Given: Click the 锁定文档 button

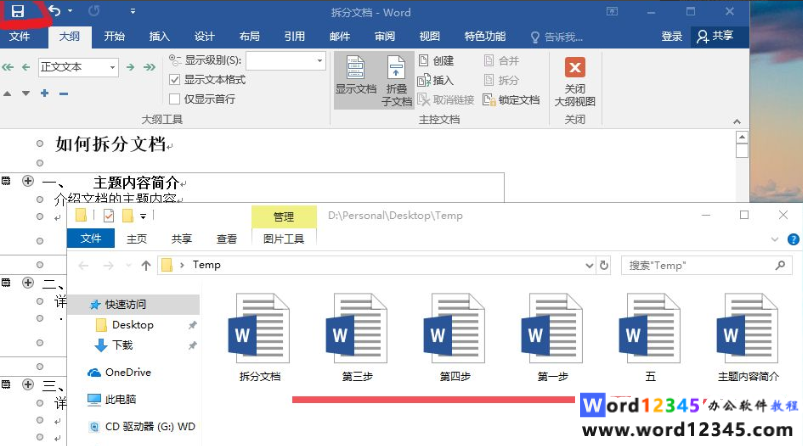Looking at the screenshot, I should (512, 99).
